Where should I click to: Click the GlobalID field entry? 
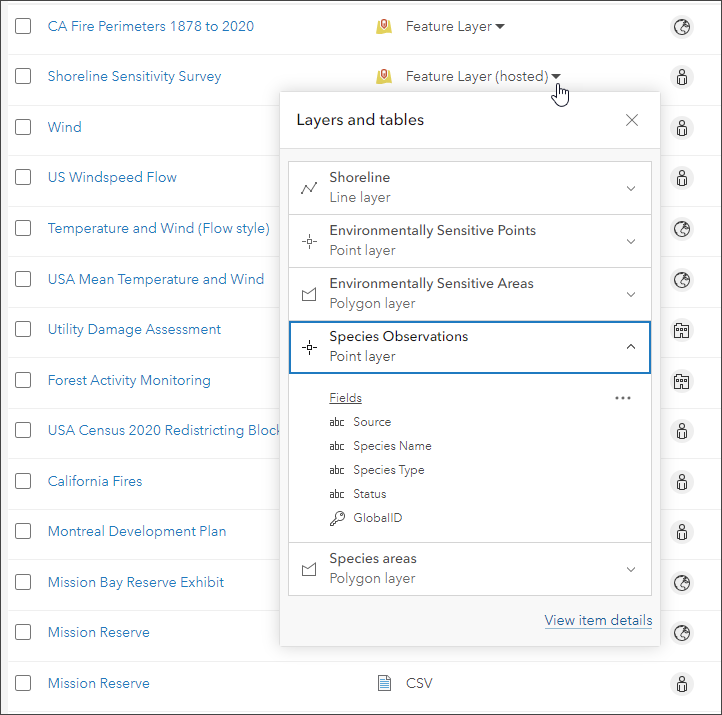click(x=378, y=518)
